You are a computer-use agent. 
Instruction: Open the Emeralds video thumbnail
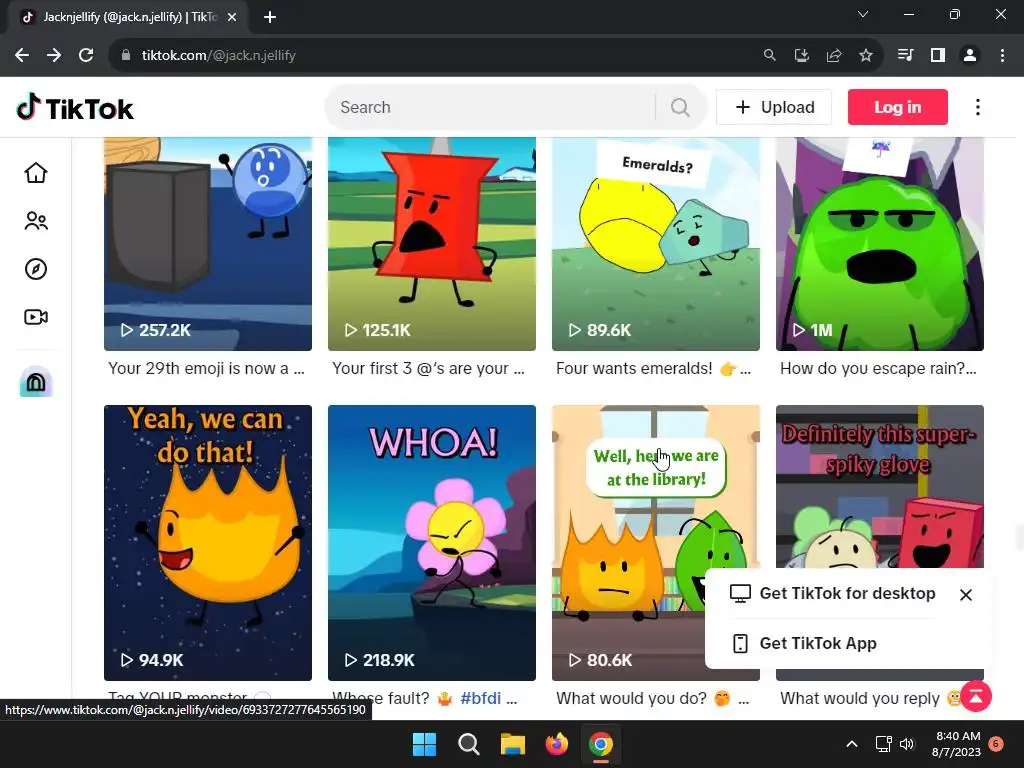[x=656, y=244]
